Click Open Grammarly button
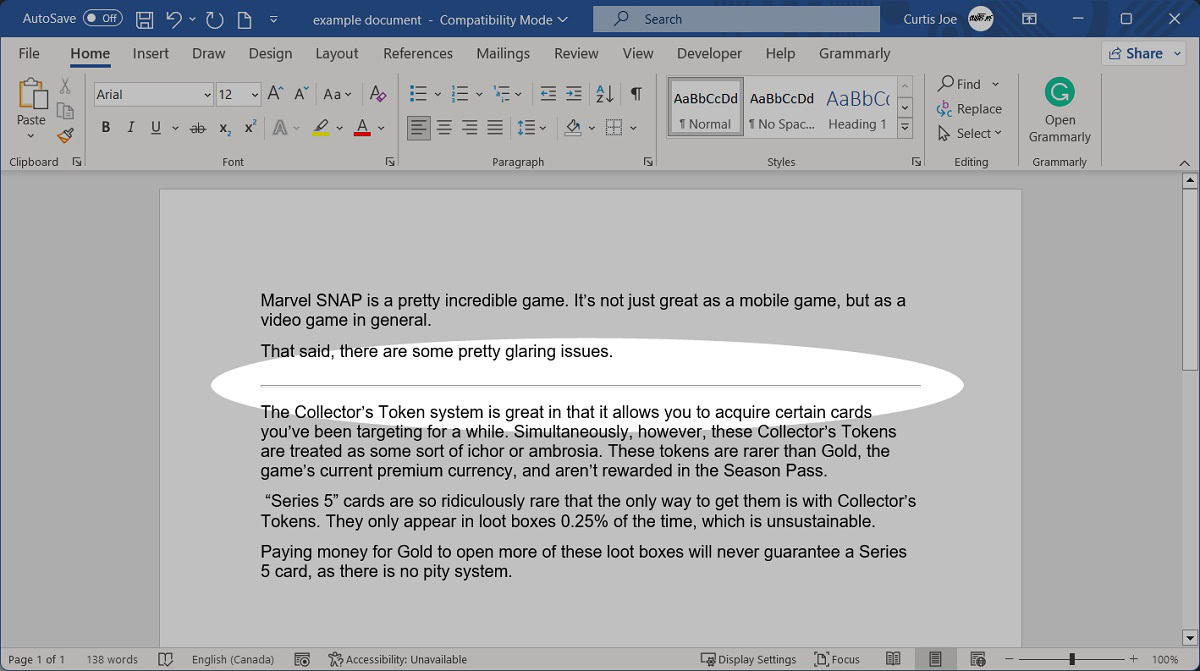The image size is (1200, 671). 1060,111
